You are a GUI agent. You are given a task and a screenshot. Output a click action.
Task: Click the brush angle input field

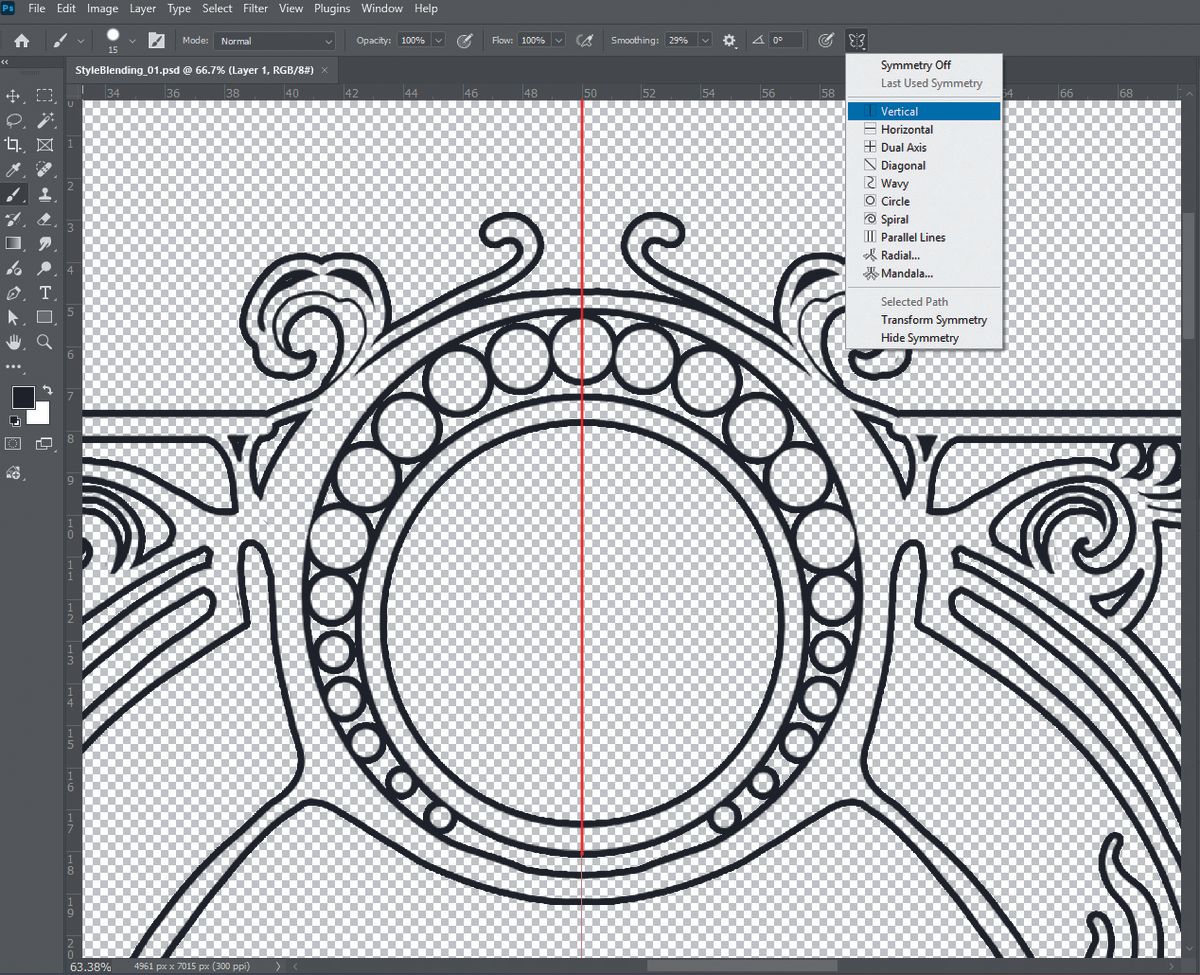point(785,41)
